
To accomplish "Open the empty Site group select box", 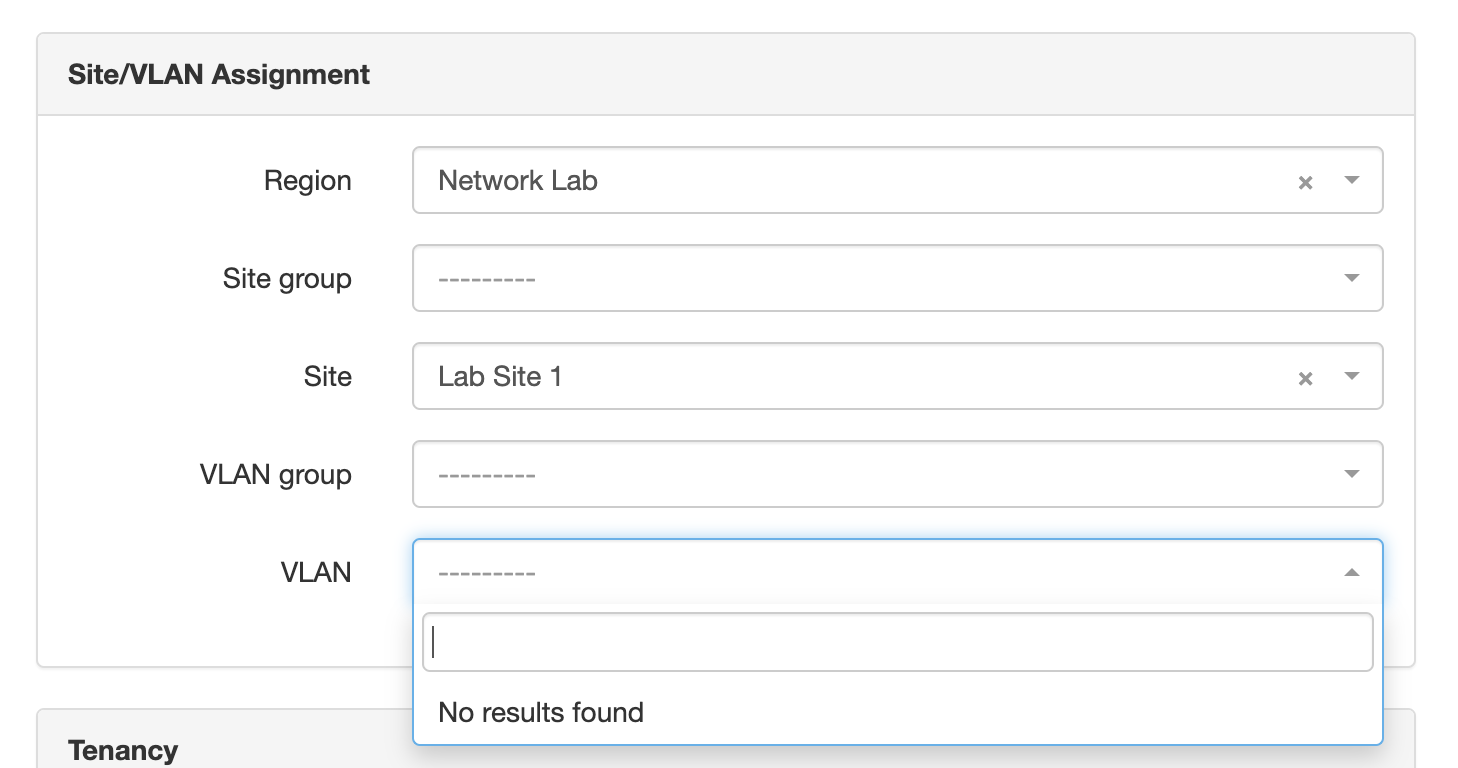I will point(898,278).
